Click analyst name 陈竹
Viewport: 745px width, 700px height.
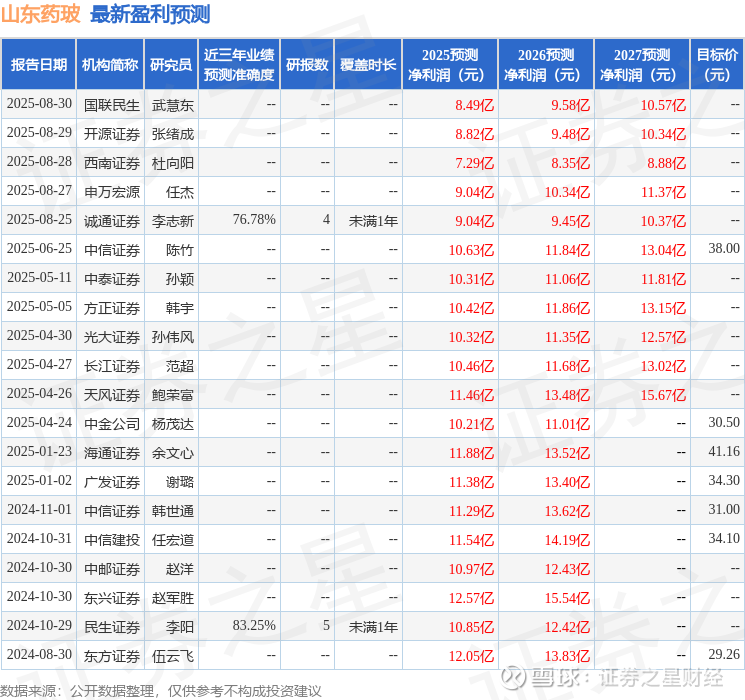point(180,250)
